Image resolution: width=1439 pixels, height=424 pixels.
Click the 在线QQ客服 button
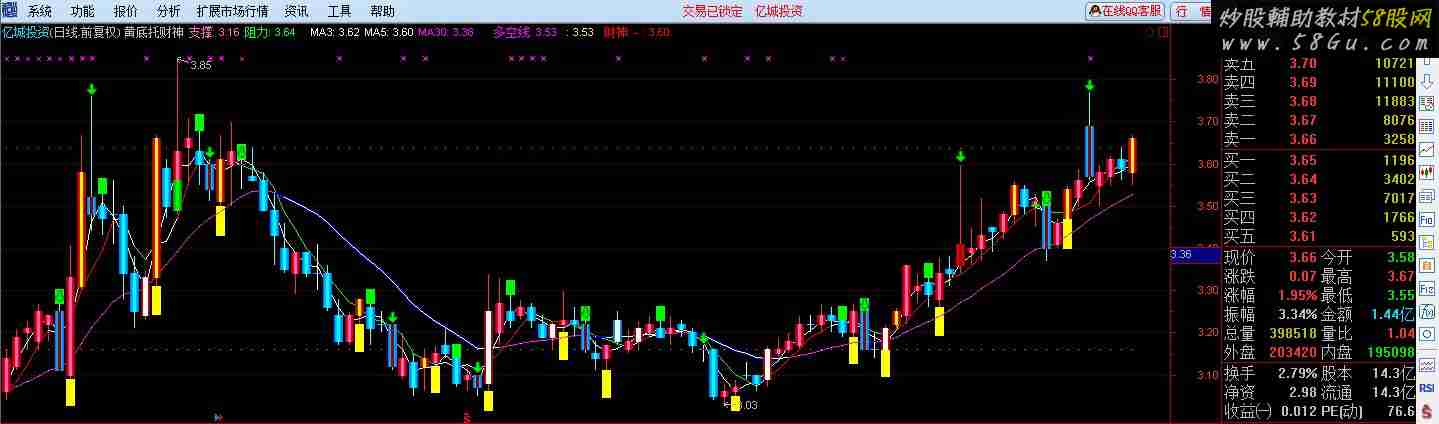1126,11
